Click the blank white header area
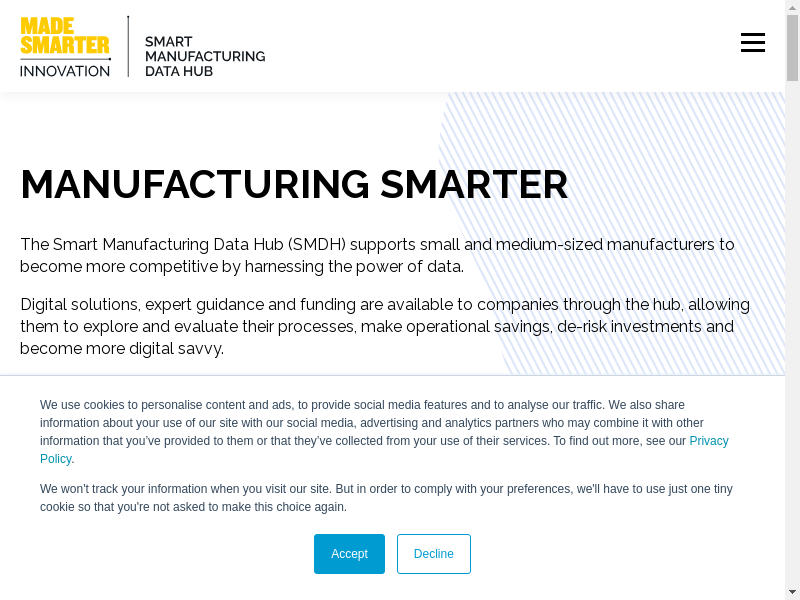This screenshot has width=800, height=600. click(x=500, y=45)
